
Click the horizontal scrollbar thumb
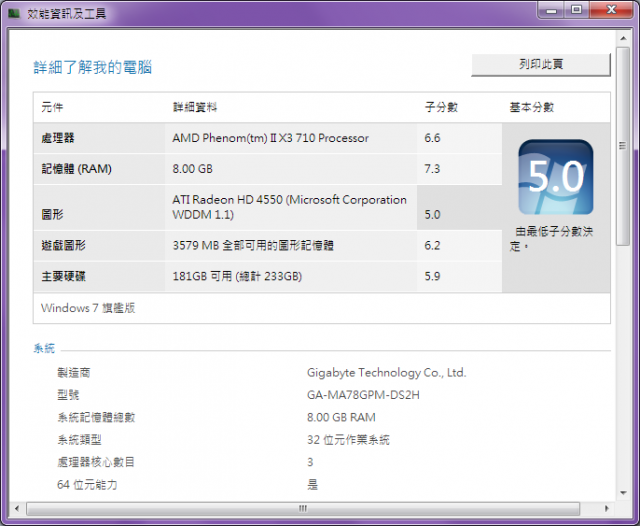click(303, 508)
